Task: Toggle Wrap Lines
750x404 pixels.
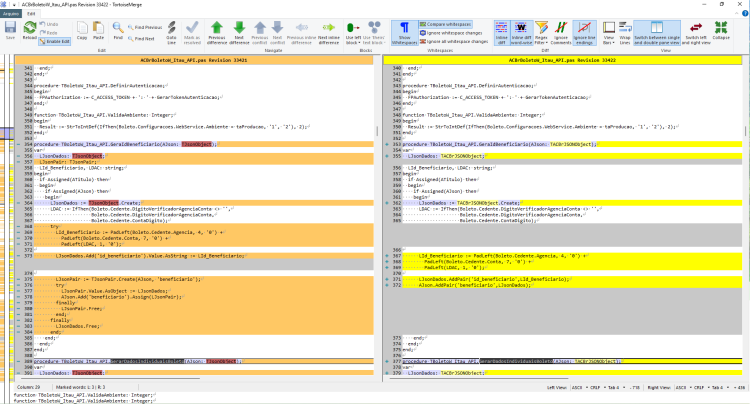Action: coord(625,33)
